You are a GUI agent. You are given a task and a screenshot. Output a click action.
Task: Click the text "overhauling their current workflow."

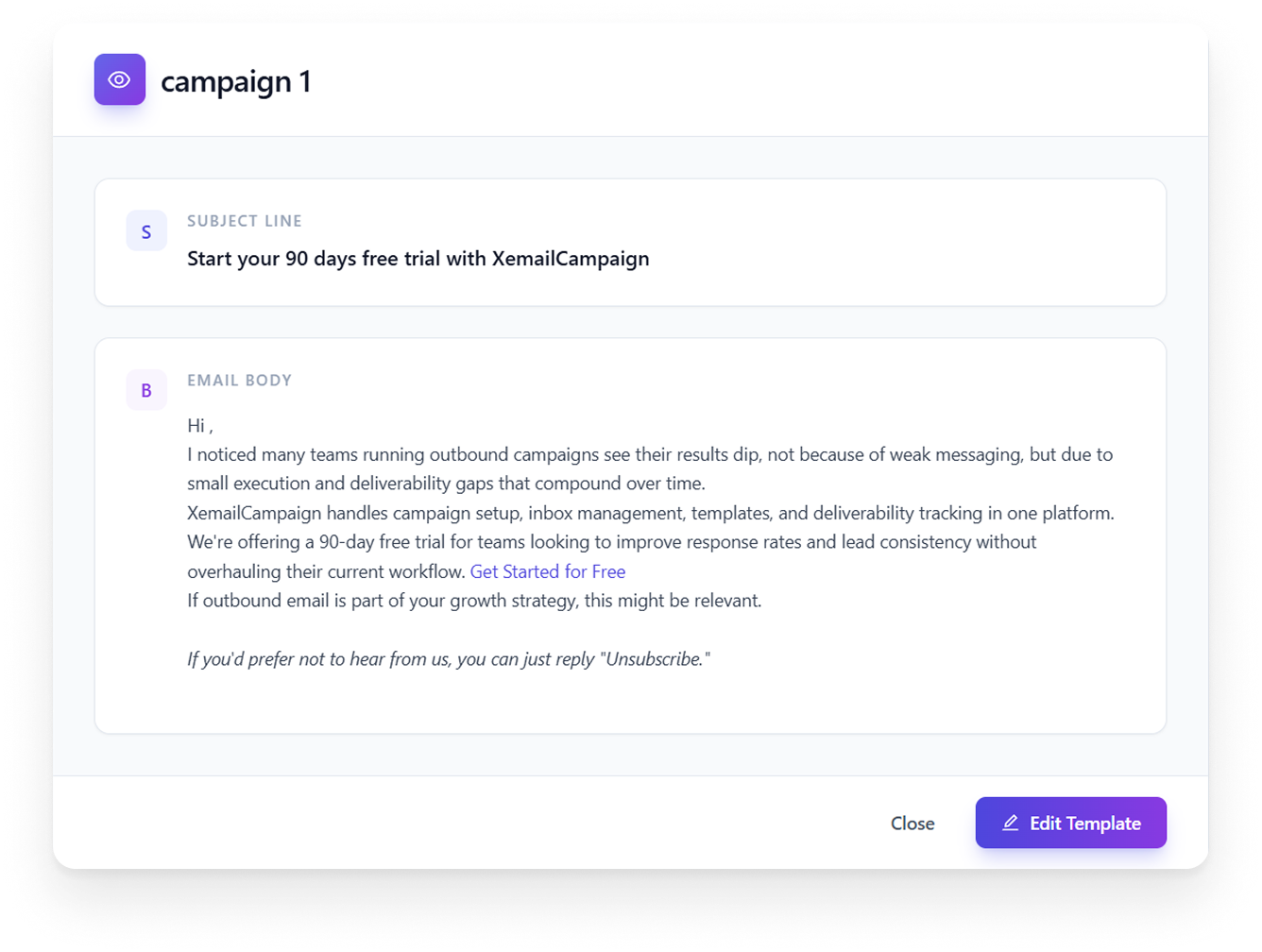pos(326,571)
